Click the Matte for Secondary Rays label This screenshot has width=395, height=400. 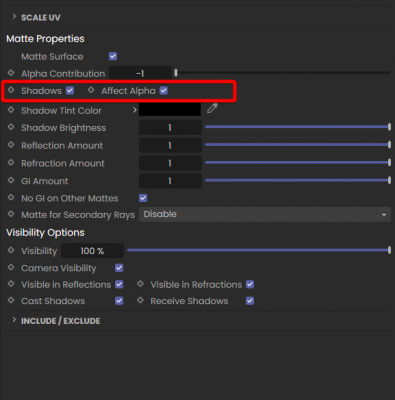tap(78, 215)
